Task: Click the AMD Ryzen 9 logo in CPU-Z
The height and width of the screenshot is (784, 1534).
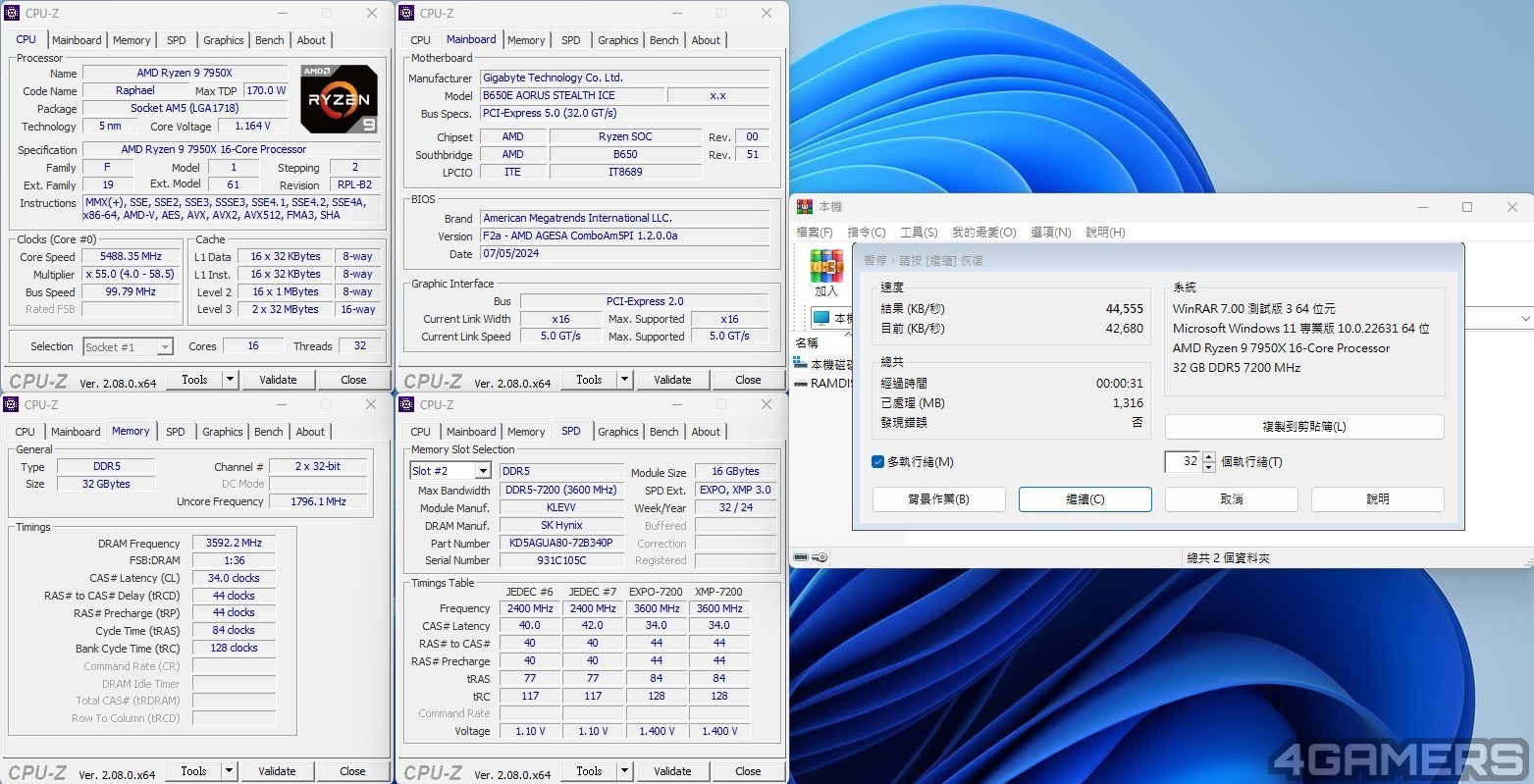Action: click(339, 99)
